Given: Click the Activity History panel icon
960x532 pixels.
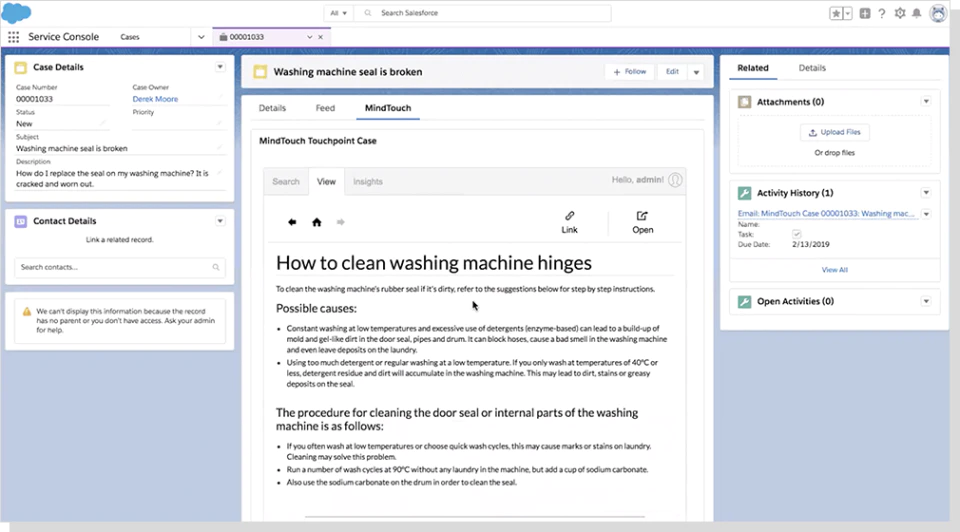Looking at the screenshot, I should tap(744, 193).
